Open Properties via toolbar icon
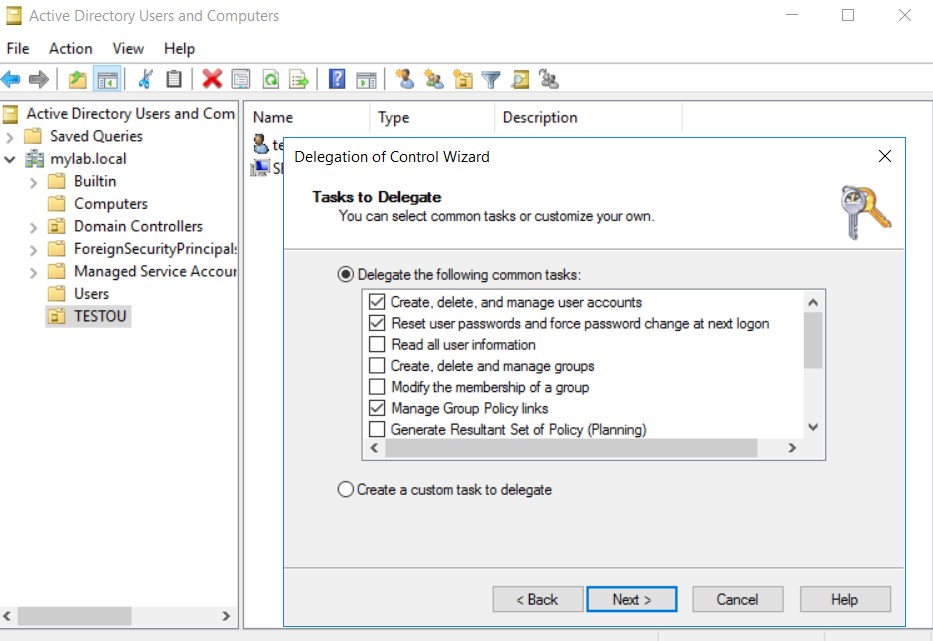 [x=241, y=79]
